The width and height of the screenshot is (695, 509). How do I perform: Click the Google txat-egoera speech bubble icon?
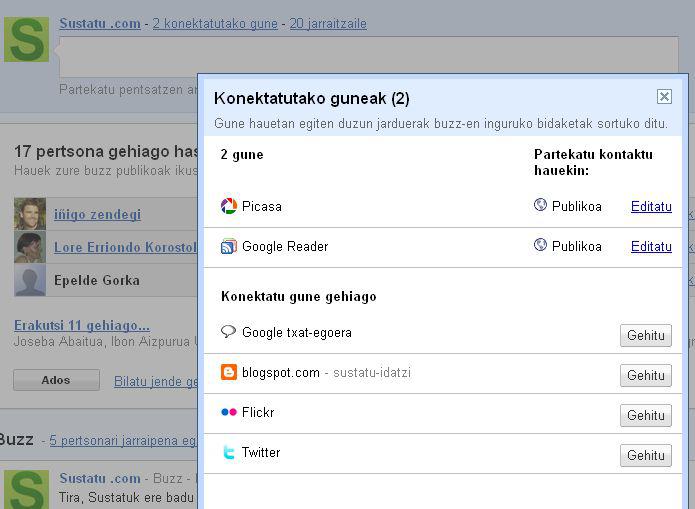[228, 332]
